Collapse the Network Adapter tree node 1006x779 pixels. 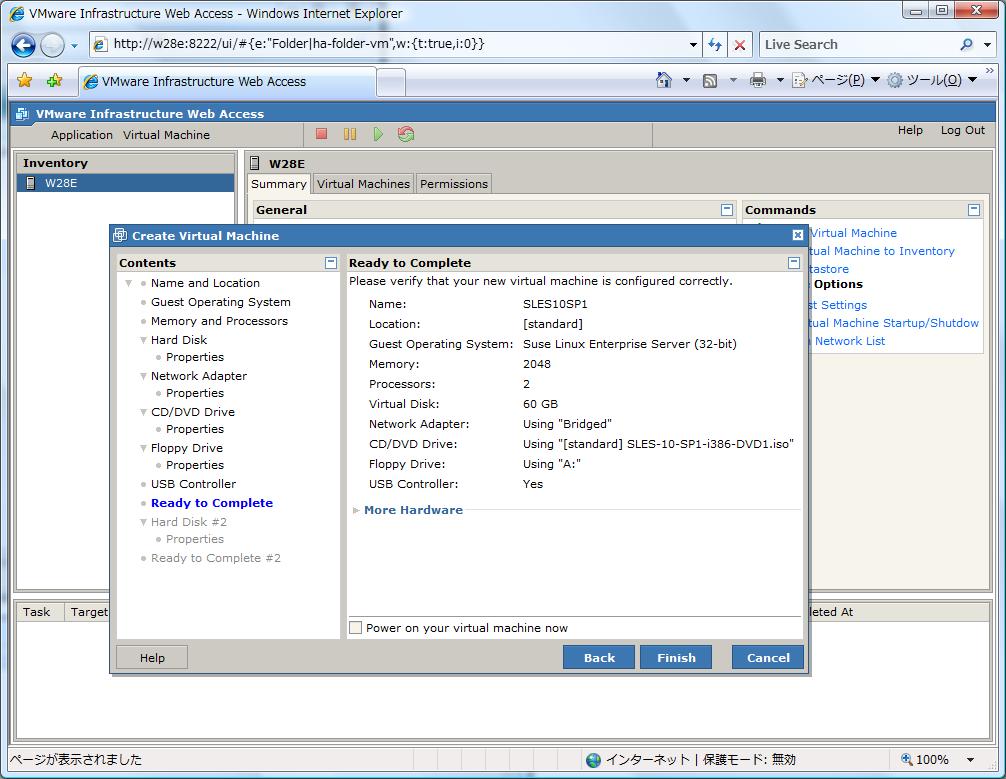(x=144, y=376)
